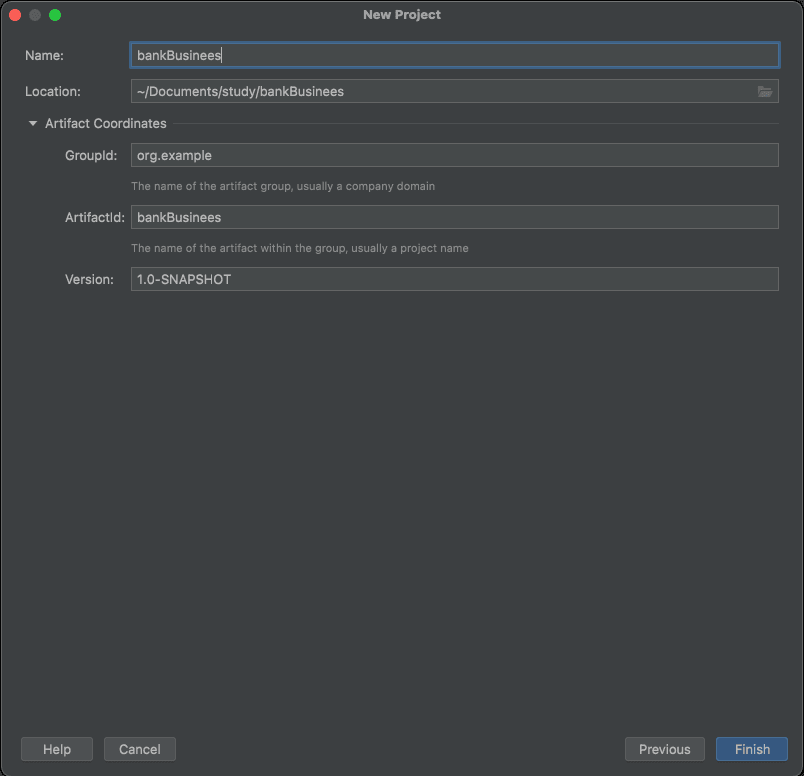This screenshot has height=776, width=804.
Task: Click the Location: label
Action: 53,91
